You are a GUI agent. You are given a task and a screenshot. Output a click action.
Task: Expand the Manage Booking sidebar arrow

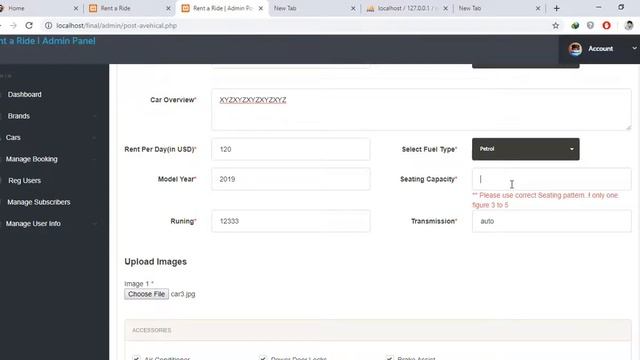[x=94, y=159]
